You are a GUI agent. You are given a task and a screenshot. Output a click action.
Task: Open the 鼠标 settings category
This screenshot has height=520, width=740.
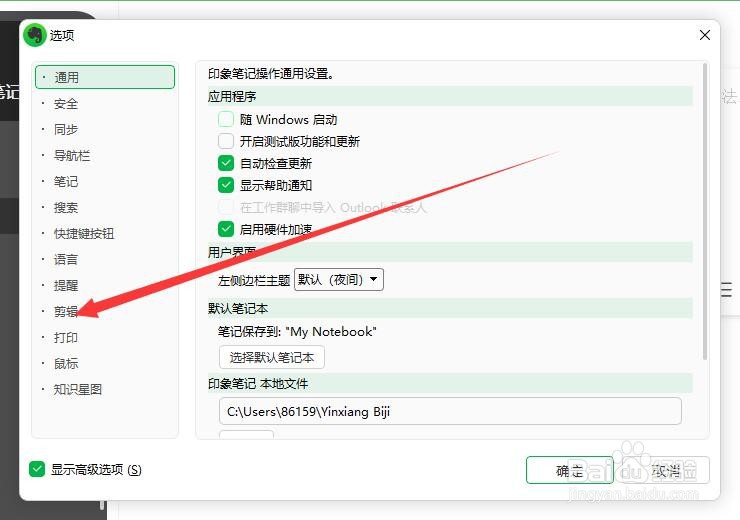point(66,363)
